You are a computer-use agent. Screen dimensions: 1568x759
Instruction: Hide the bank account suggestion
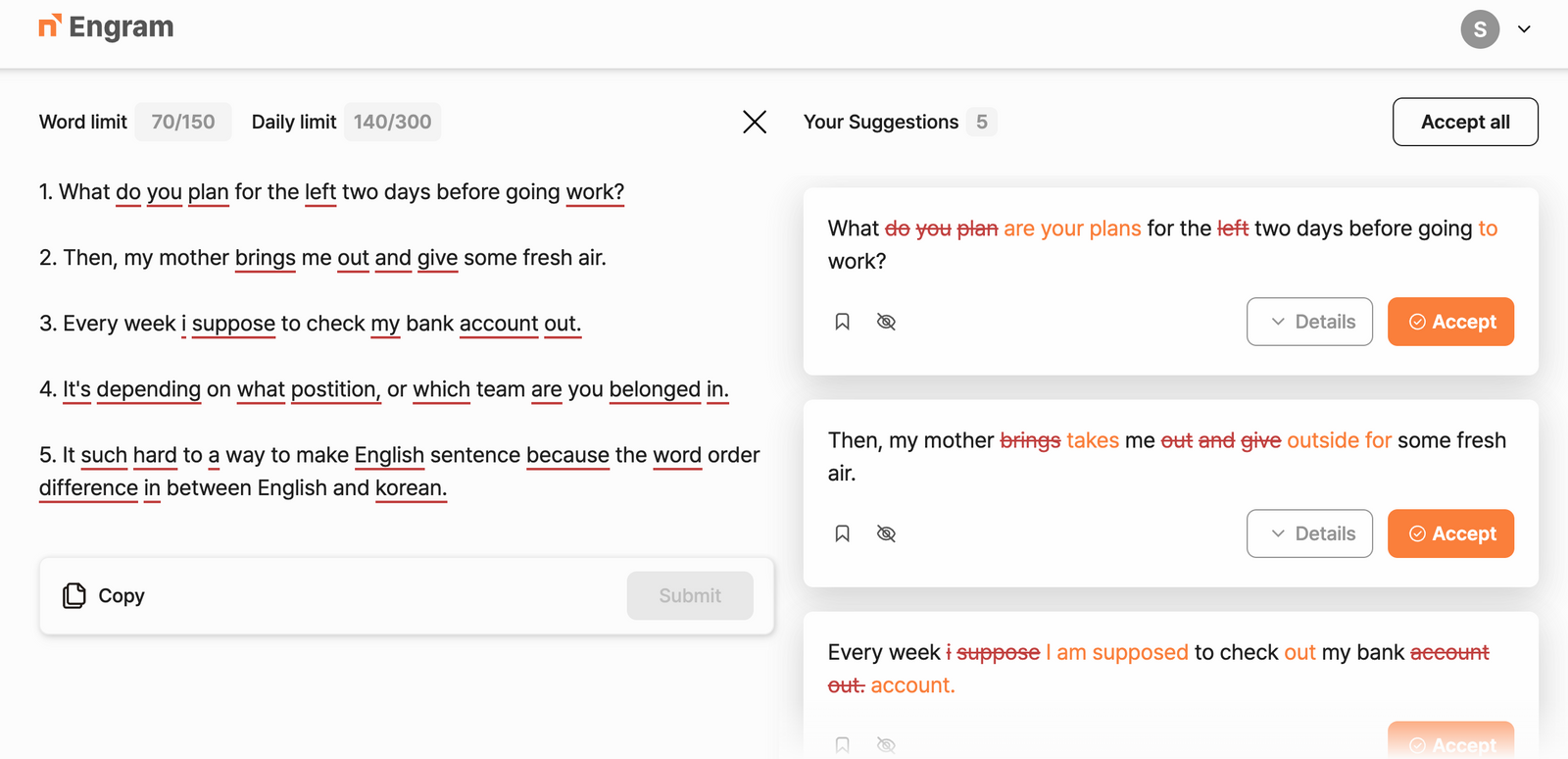pos(886,745)
